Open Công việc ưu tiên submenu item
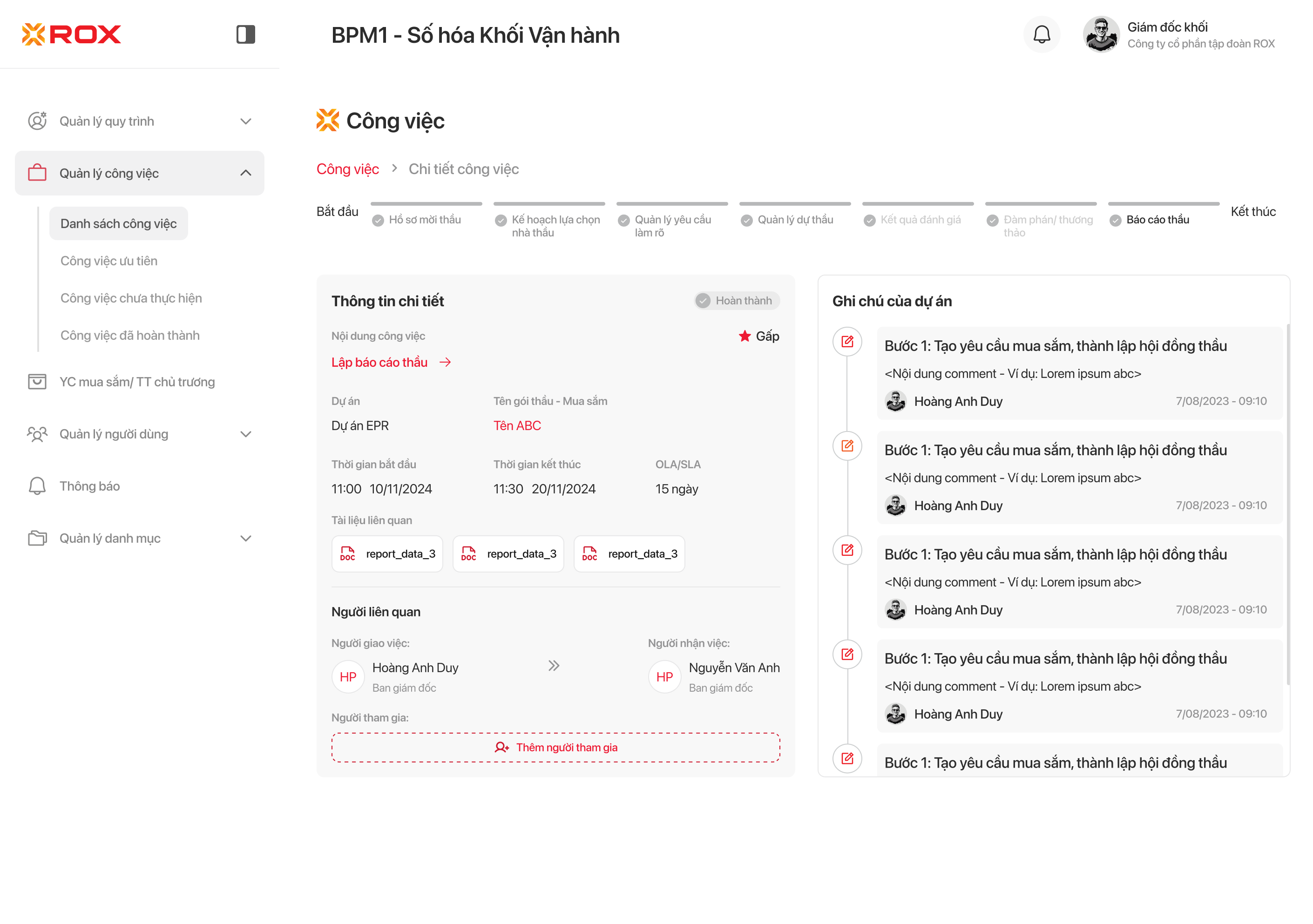Screen dimensions: 1313x924 [108, 261]
